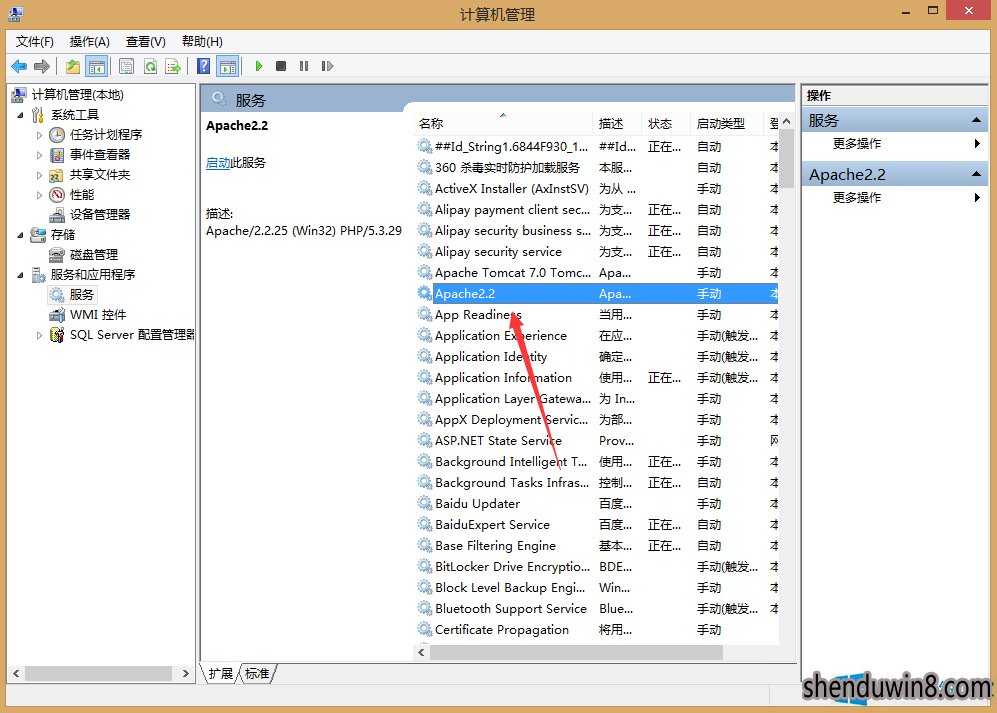The height and width of the screenshot is (713, 997).
Task: Select the Base Filtering Engine row
Action: [x=597, y=546]
